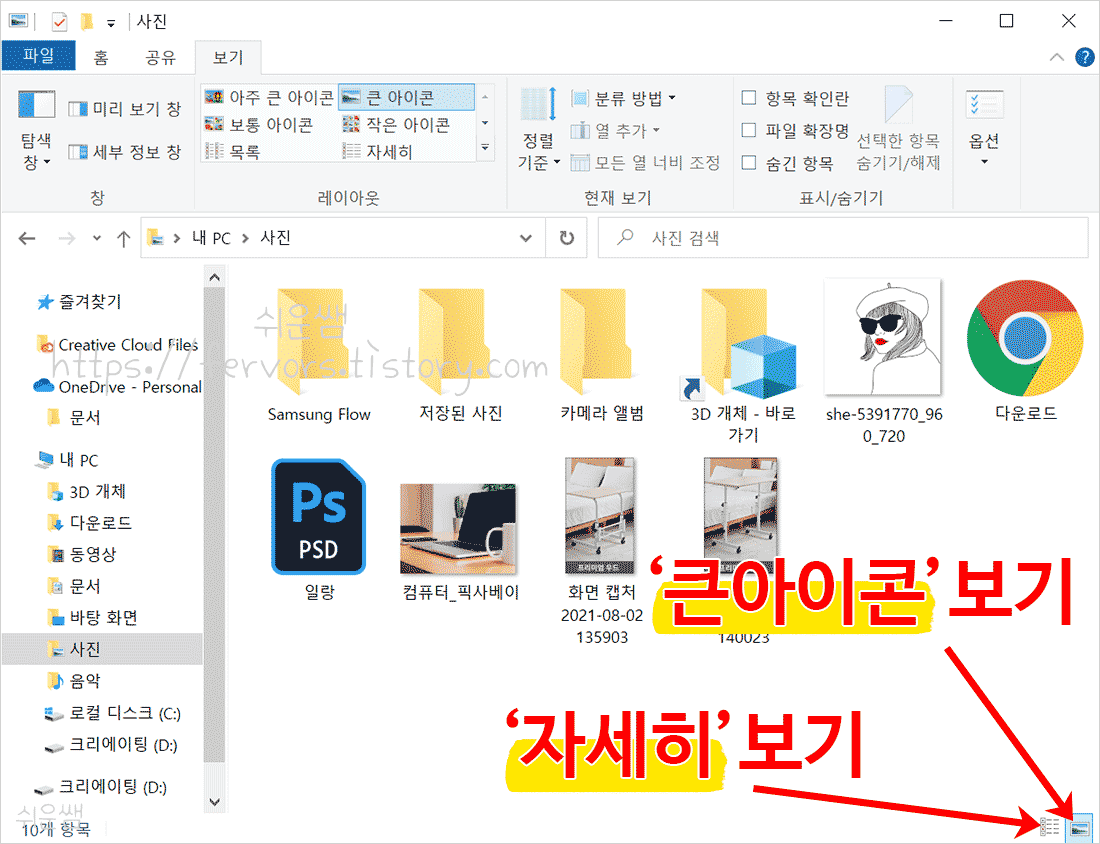Collapse the ribbon with the chevron
The height and width of the screenshot is (844, 1100).
[1057, 58]
